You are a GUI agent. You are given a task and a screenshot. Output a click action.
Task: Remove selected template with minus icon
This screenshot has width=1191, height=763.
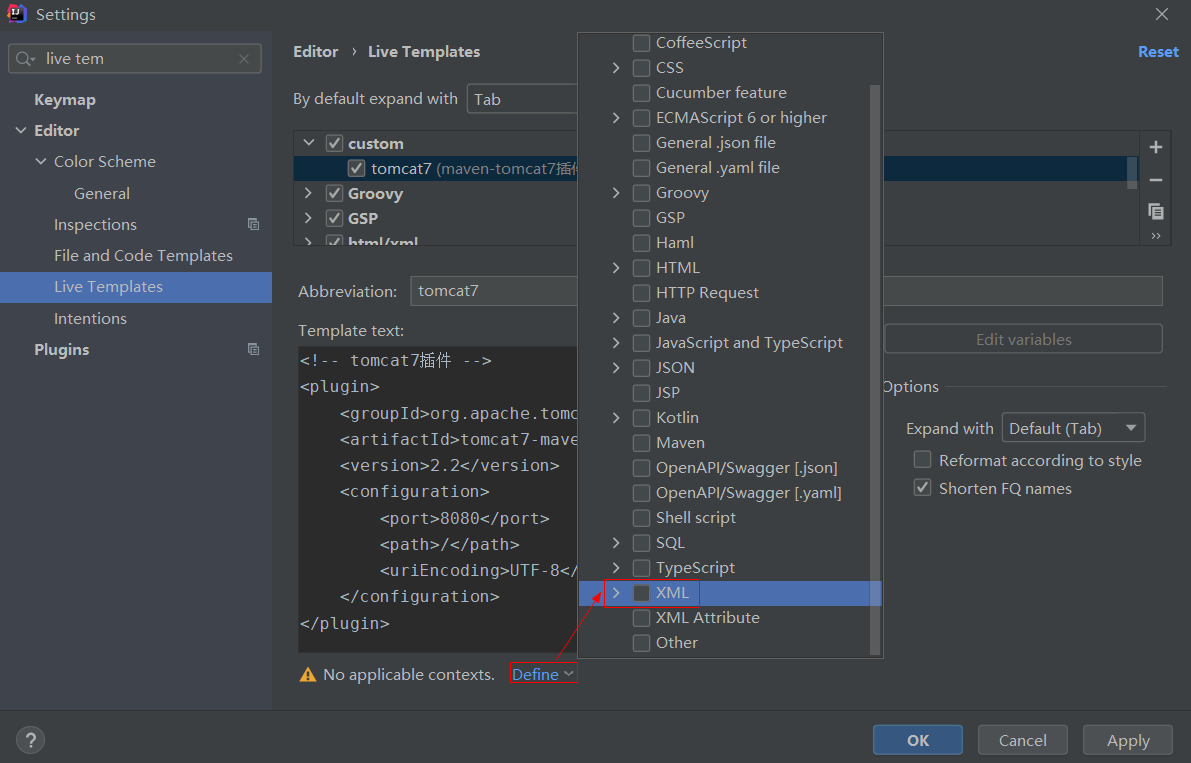pyautogui.click(x=1155, y=180)
